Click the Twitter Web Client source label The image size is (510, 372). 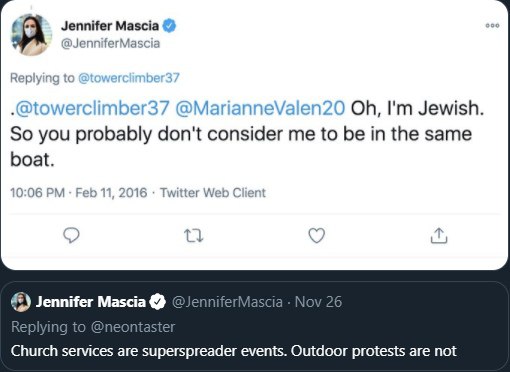pyautogui.click(x=213, y=193)
